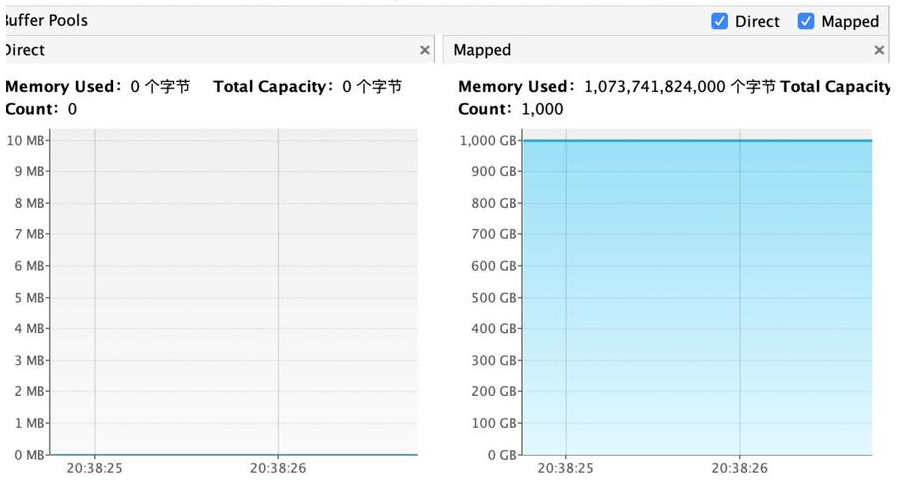Uncheck the Direct buffer pool checkbox
902x480 pixels.
[719, 22]
